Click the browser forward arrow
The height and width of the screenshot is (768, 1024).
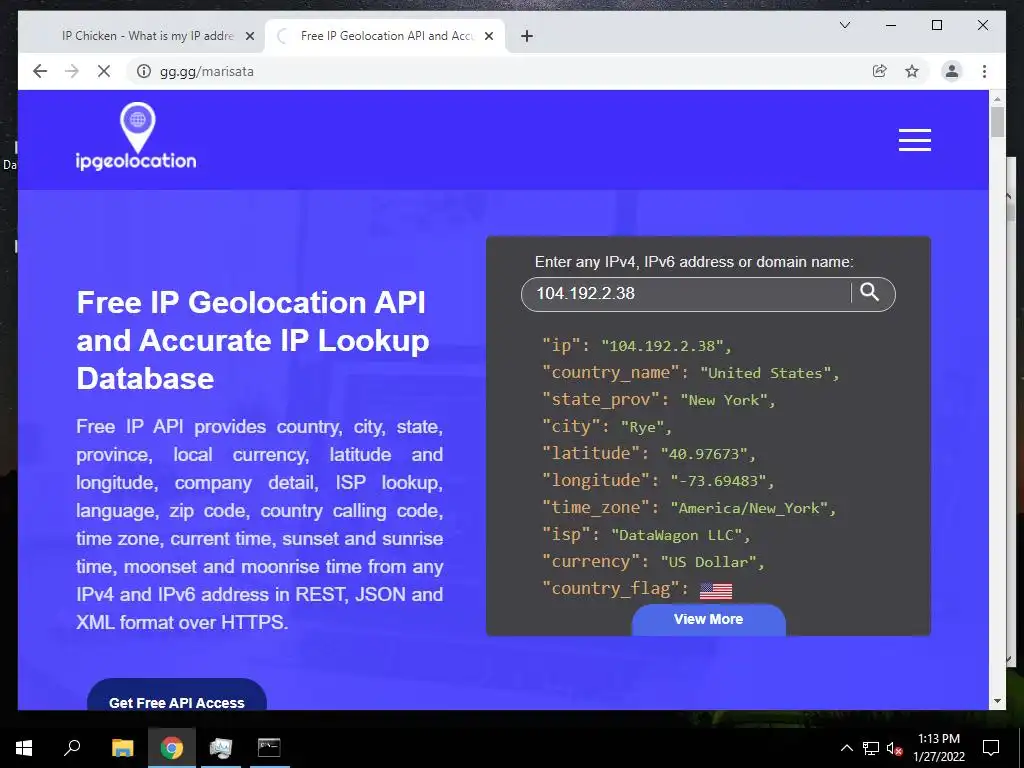pos(72,71)
